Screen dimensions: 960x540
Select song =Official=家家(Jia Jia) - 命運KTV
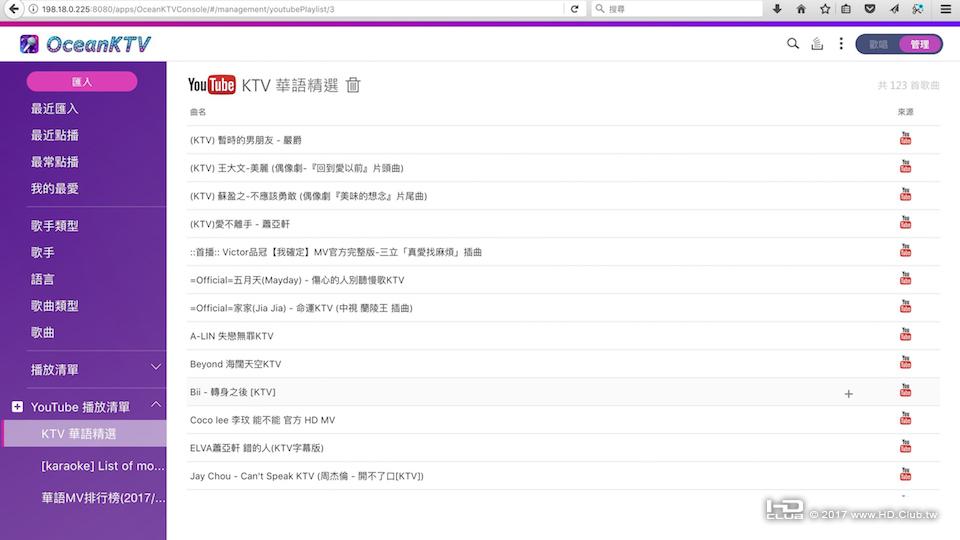click(x=301, y=308)
